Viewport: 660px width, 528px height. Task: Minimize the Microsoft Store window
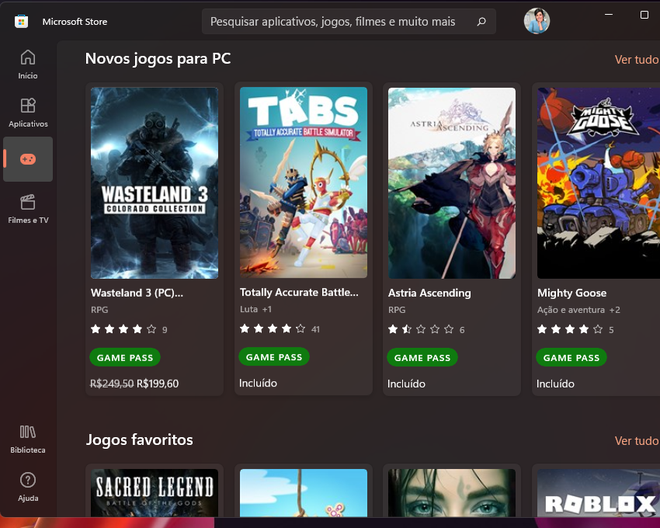click(x=609, y=15)
